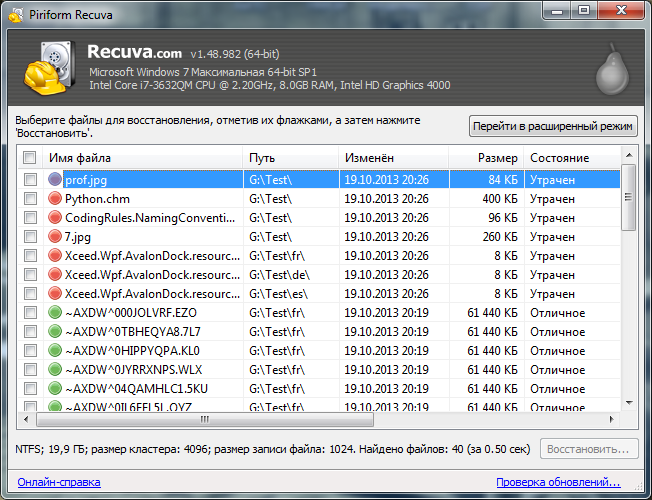This screenshot has height=500, width=652.
Task: Tick the checkbox for ~AXDW^0JYRRXNPS.WLX
Action: tap(30, 370)
